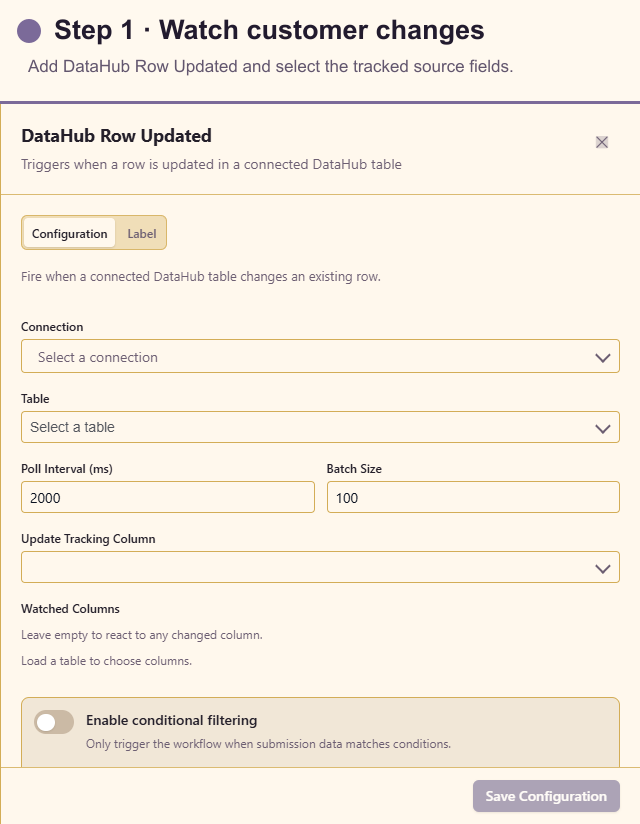Click 'Fire when a connected DataHub table' description
640x824 pixels.
pos(201,276)
